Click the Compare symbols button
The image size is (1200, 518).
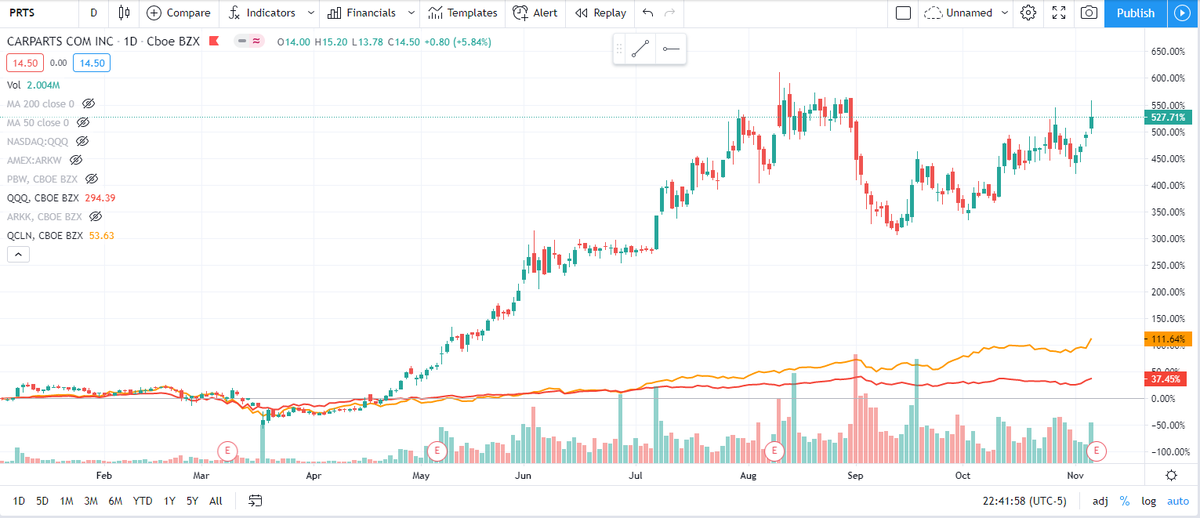(178, 13)
